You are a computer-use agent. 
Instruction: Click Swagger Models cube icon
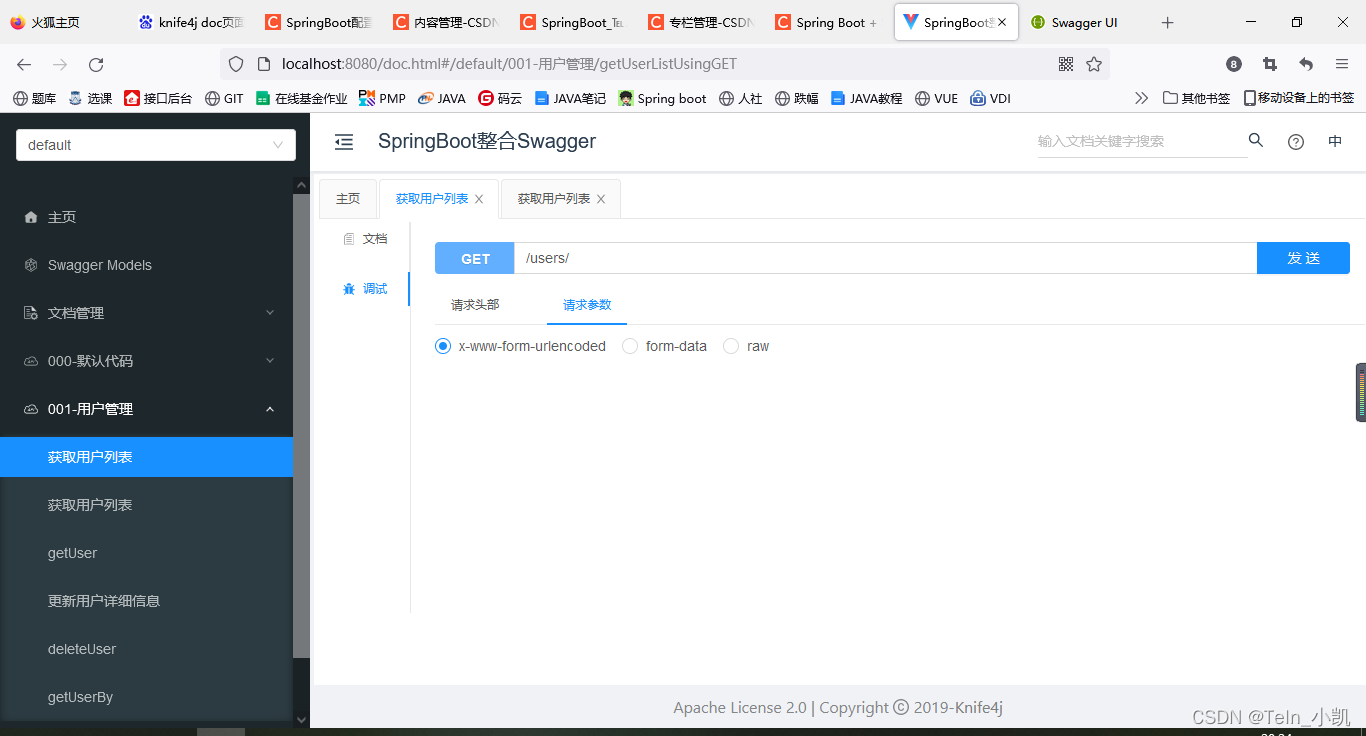31,265
